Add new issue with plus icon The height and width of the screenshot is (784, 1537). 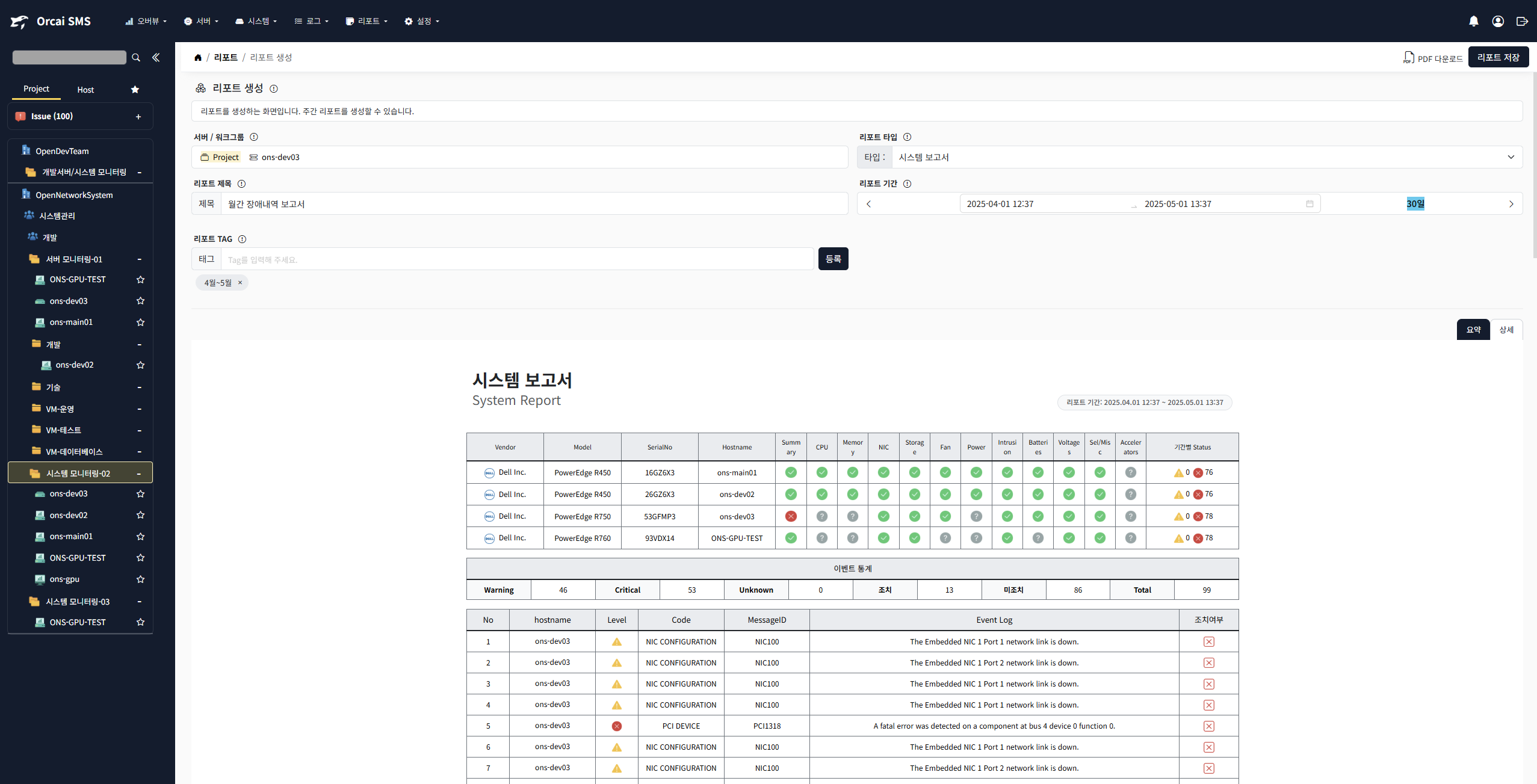coord(138,117)
